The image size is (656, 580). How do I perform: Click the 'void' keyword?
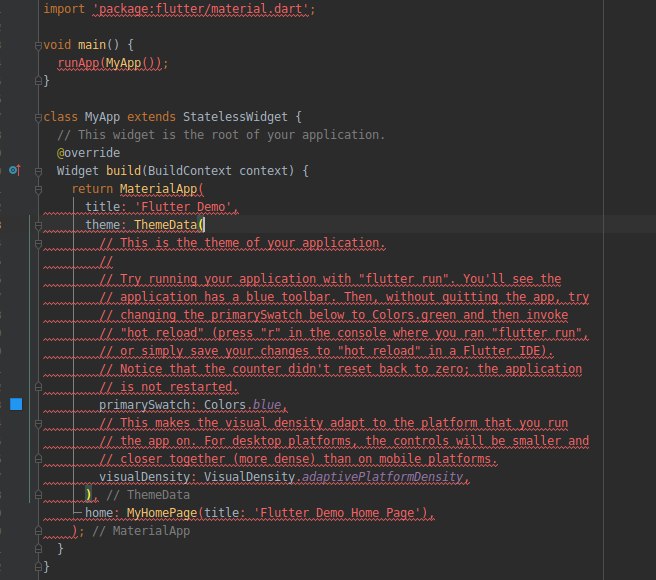(57, 45)
